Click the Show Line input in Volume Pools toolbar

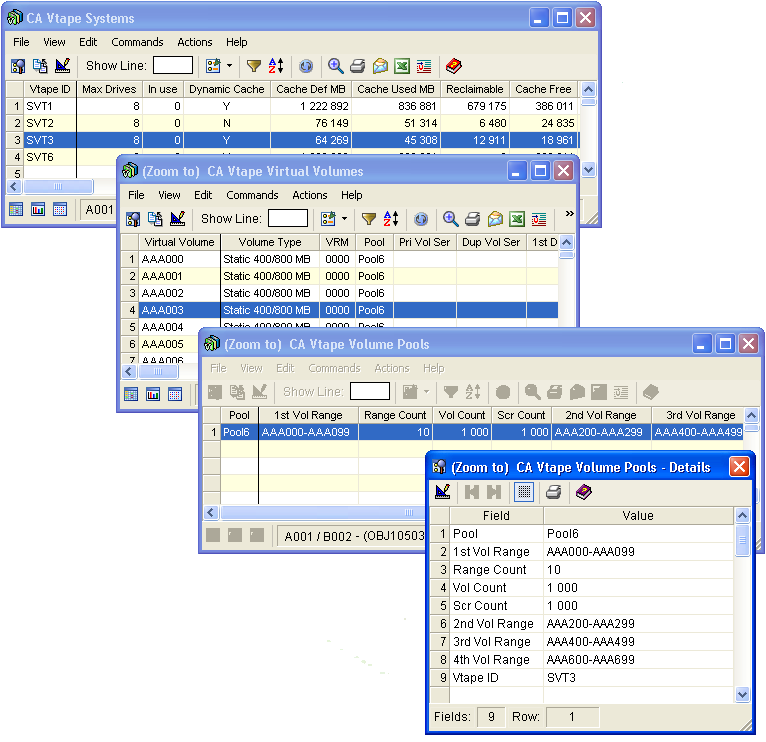pyautogui.click(x=370, y=391)
